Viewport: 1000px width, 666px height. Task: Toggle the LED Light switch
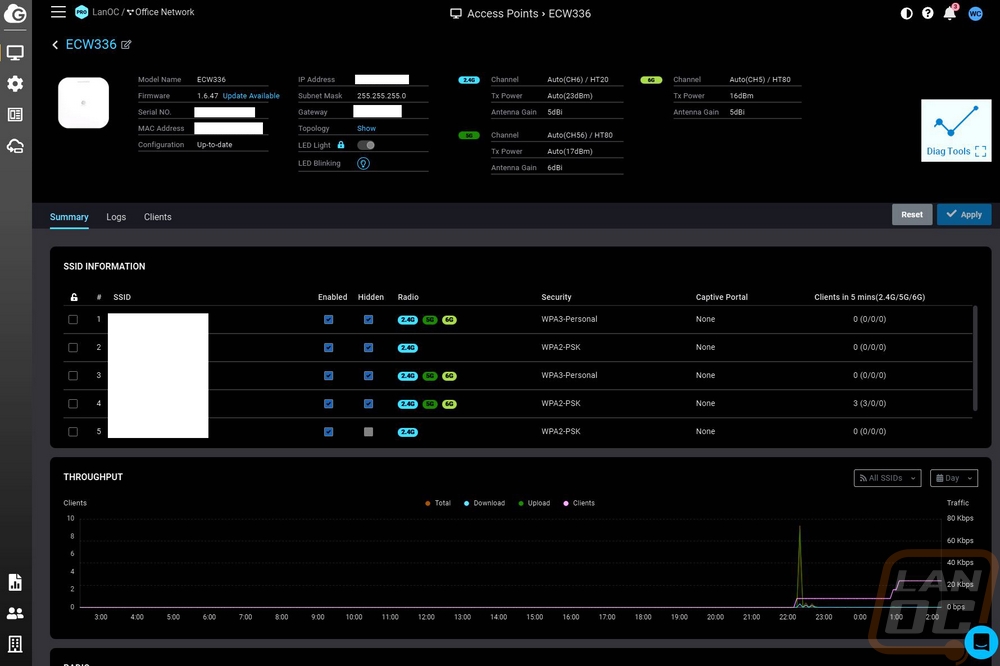point(366,145)
